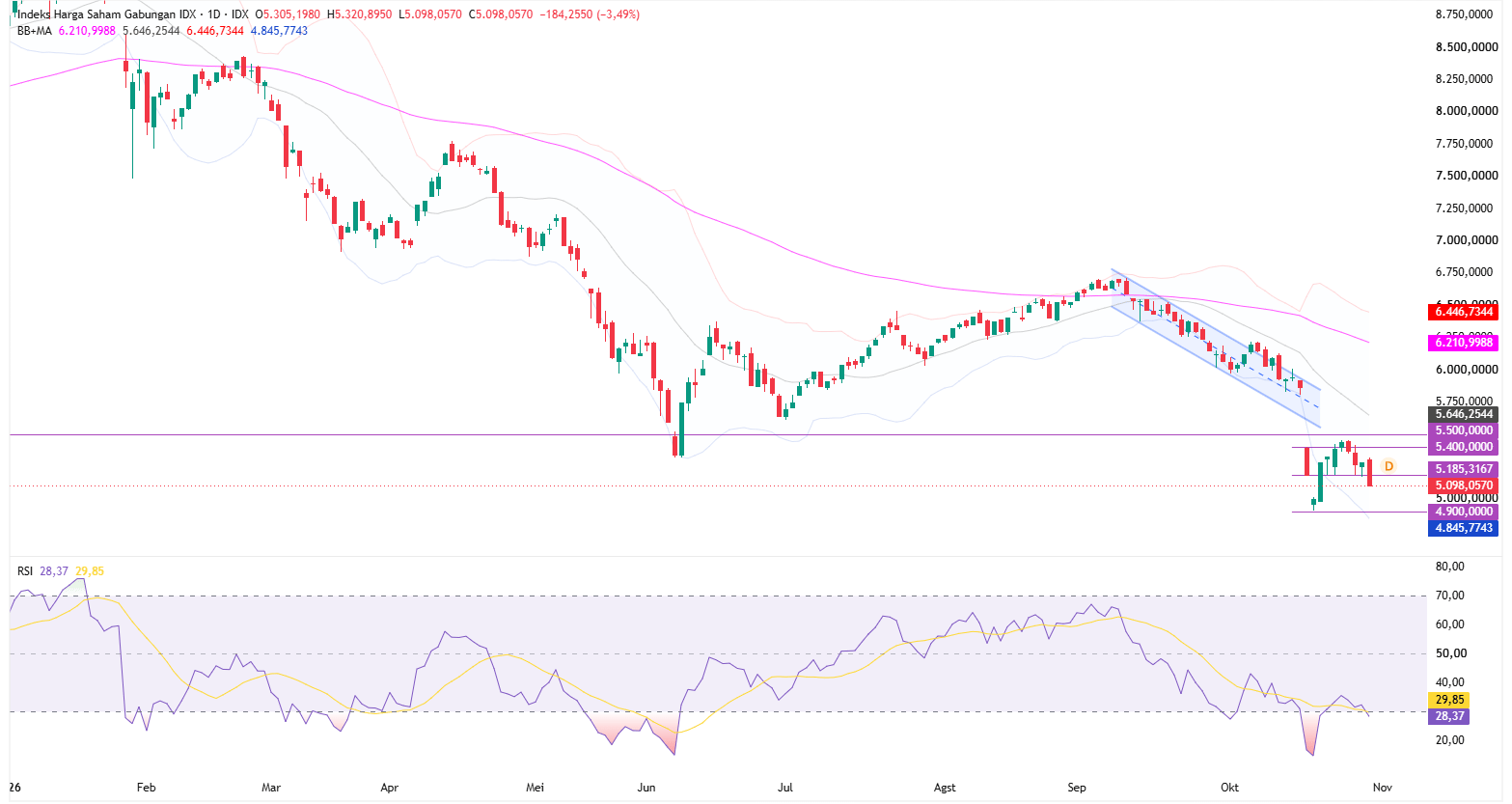Click the purple 4.900,0000 price level label
This screenshot has height=804, width=1512.
pos(1463,512)
